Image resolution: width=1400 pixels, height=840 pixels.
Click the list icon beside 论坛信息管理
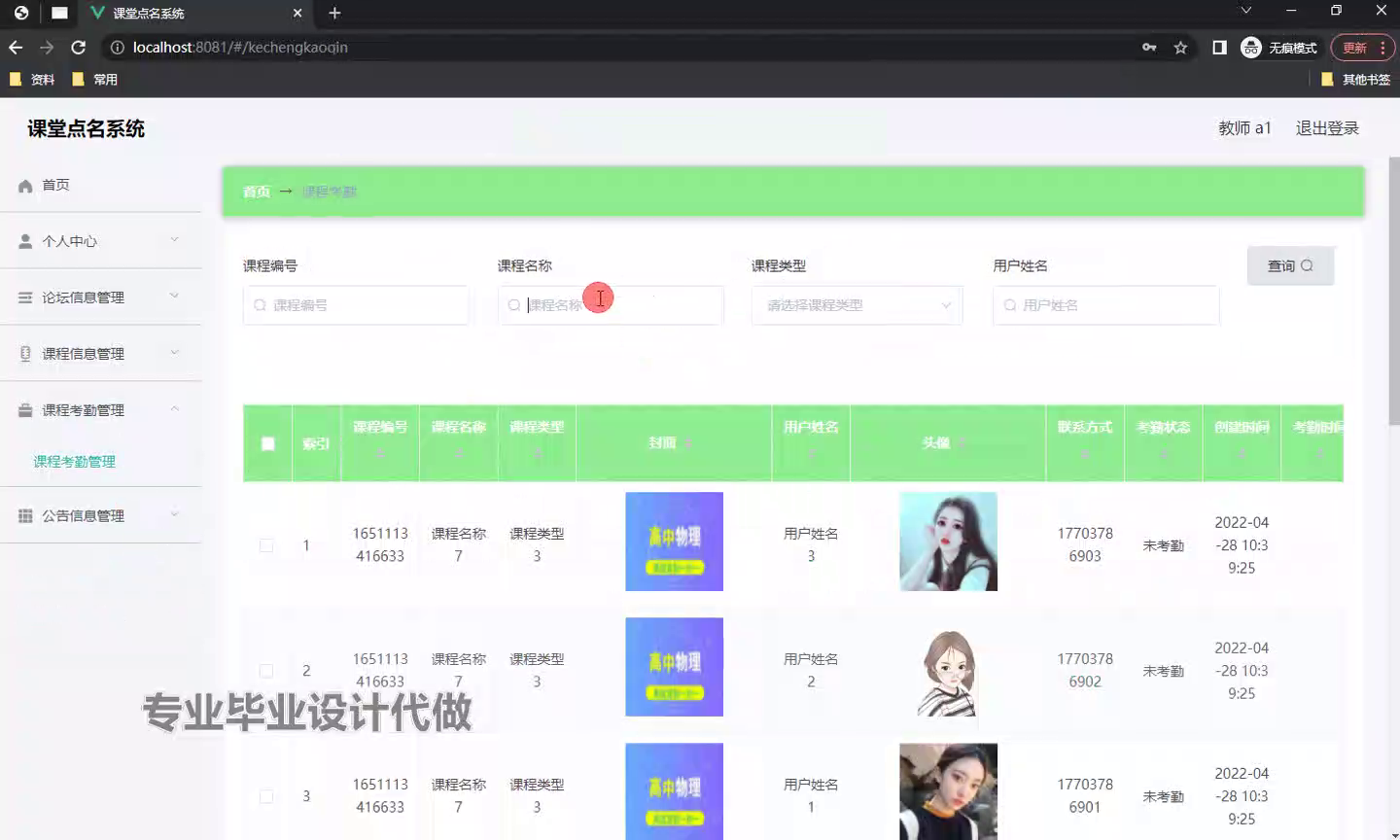click(25, 297)
